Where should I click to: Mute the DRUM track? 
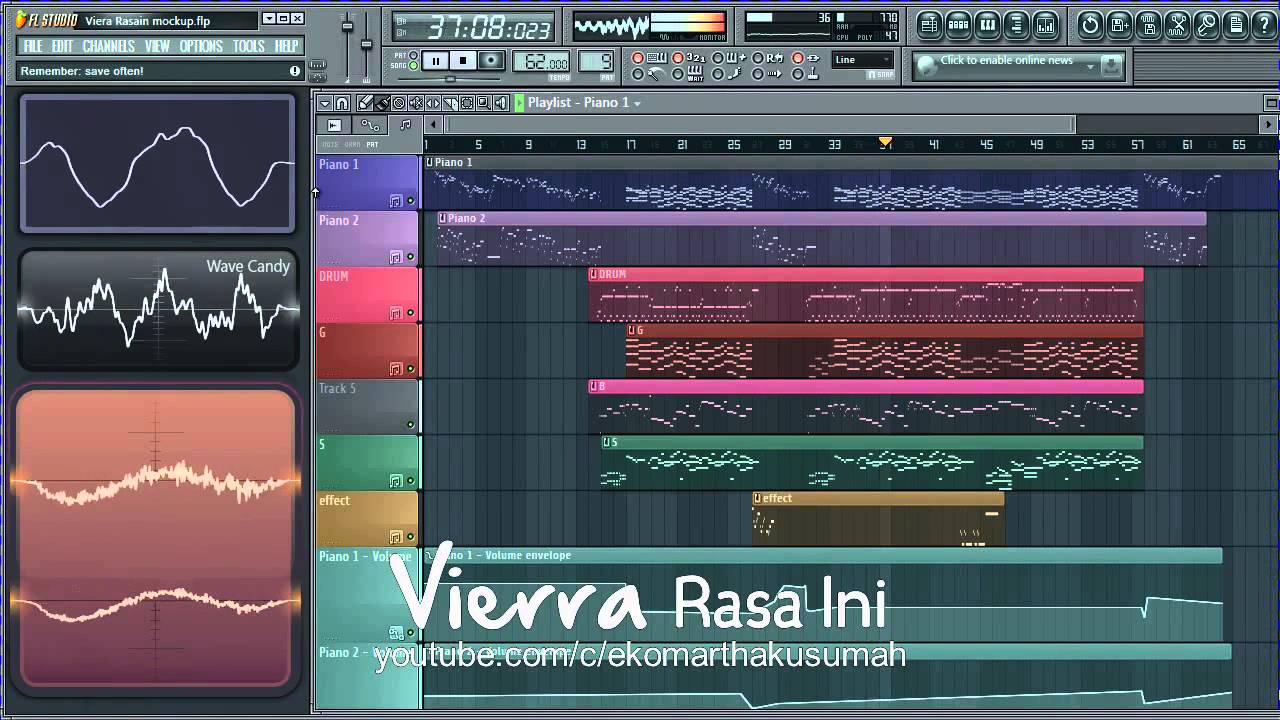tap(410, 313)
